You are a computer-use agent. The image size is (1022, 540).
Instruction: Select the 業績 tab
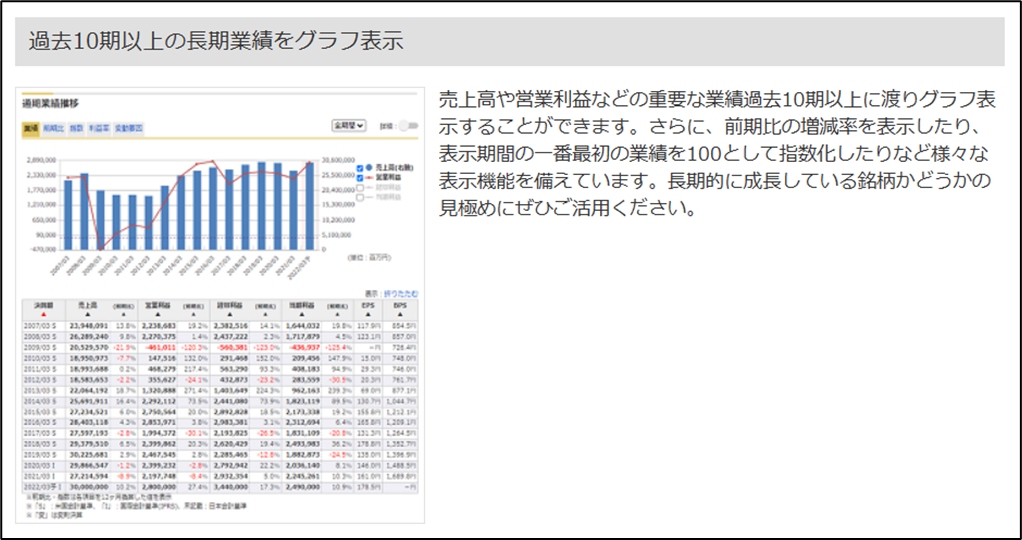(x=30, y=128)
